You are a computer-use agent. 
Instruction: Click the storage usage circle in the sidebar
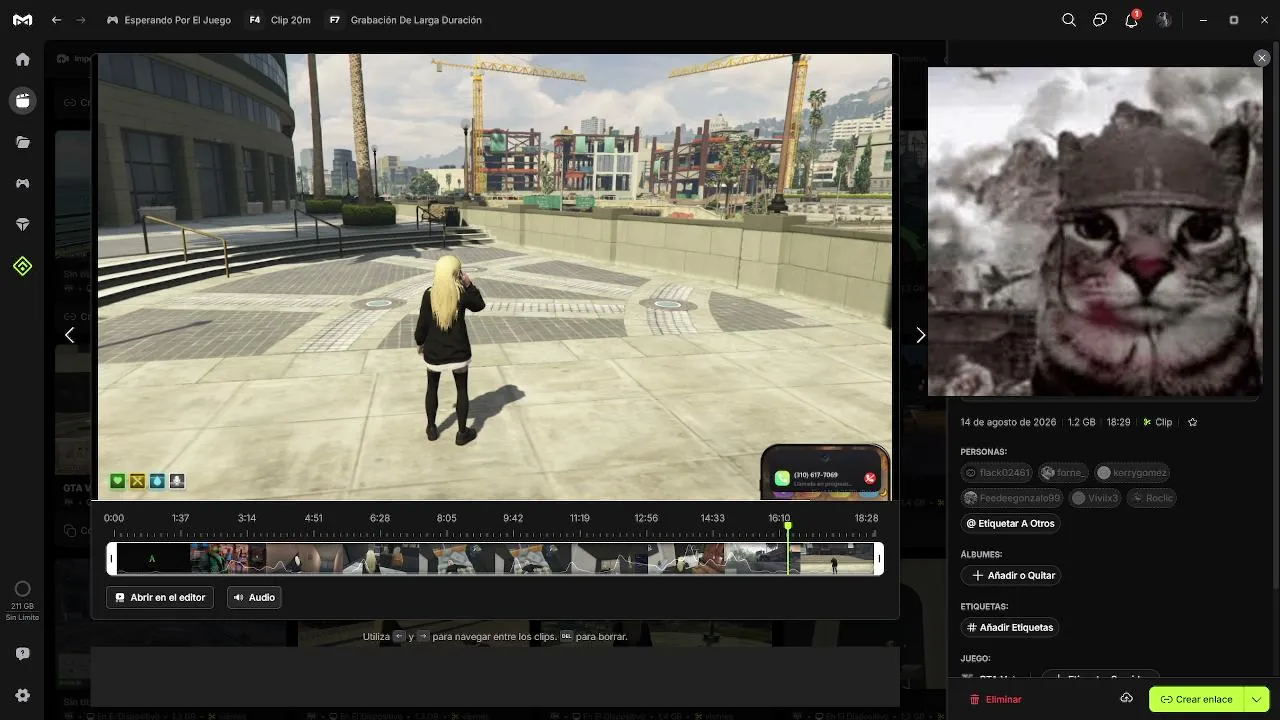tap(22, 589)
